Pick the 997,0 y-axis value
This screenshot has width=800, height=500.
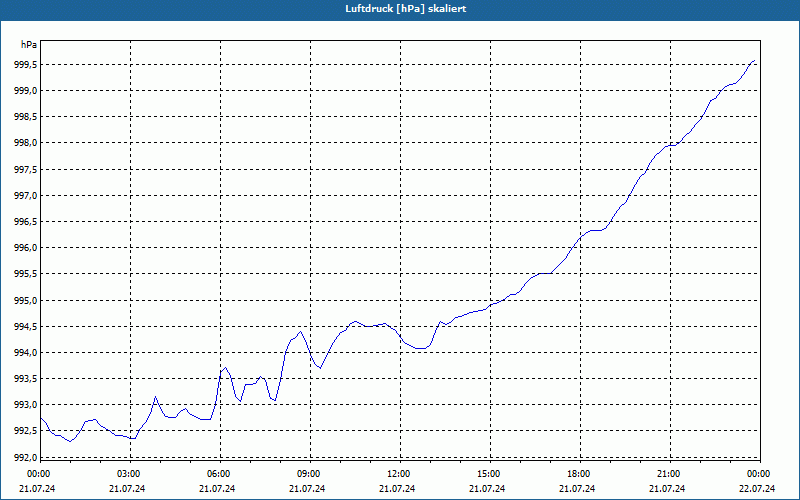tap(26, 195)
